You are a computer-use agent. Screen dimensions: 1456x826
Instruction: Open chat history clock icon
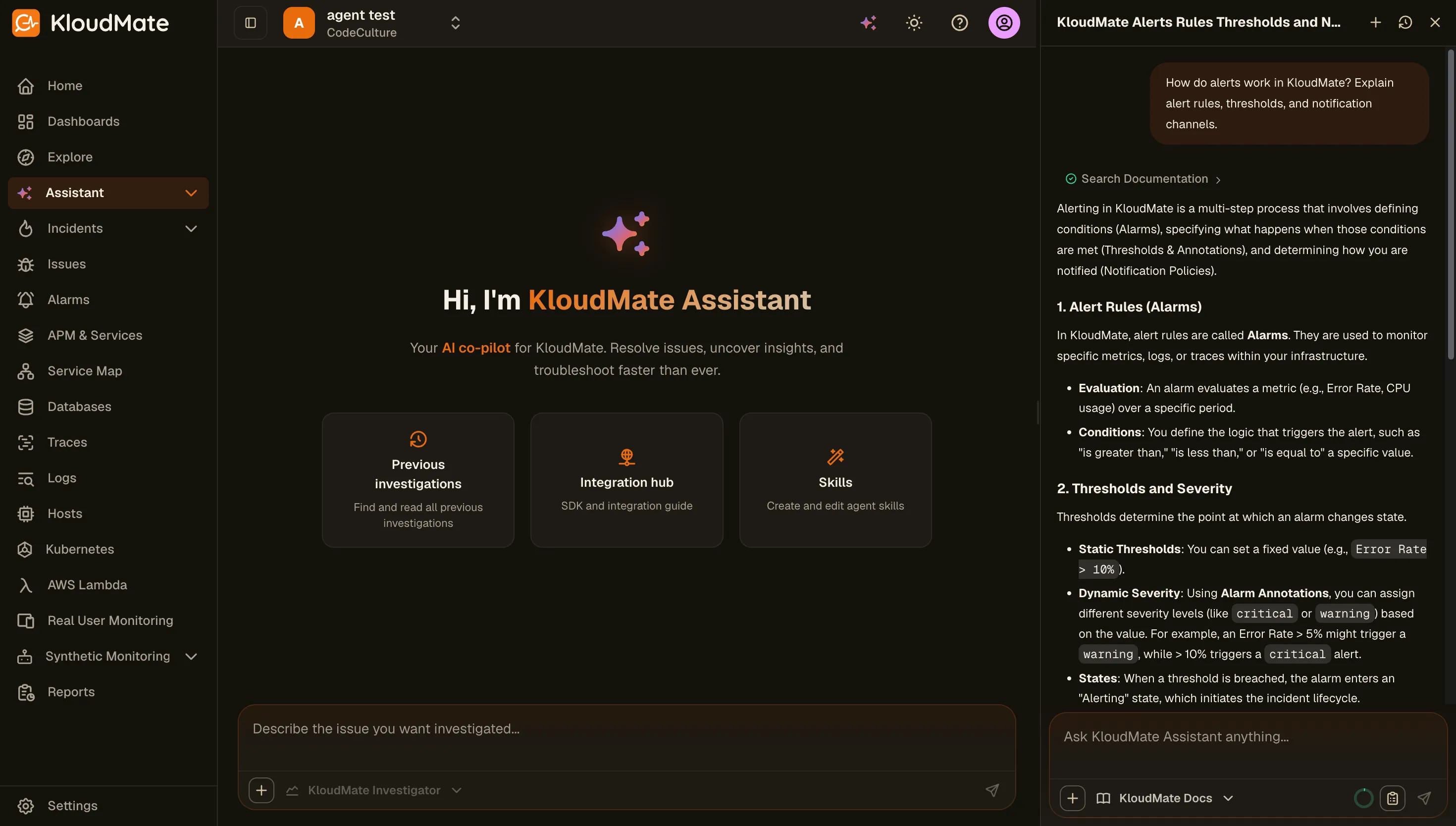1404,22
